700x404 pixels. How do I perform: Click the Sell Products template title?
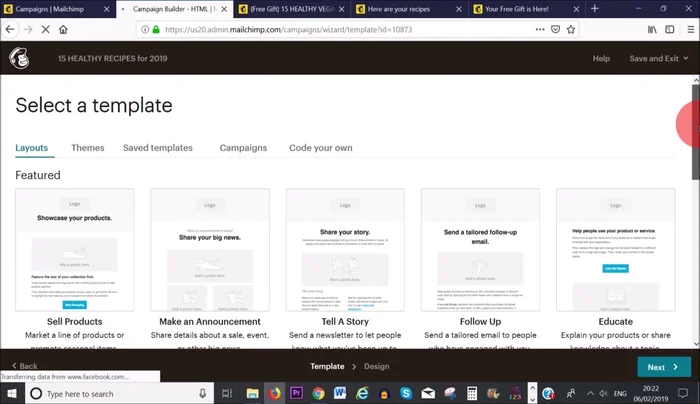(75, 321)
